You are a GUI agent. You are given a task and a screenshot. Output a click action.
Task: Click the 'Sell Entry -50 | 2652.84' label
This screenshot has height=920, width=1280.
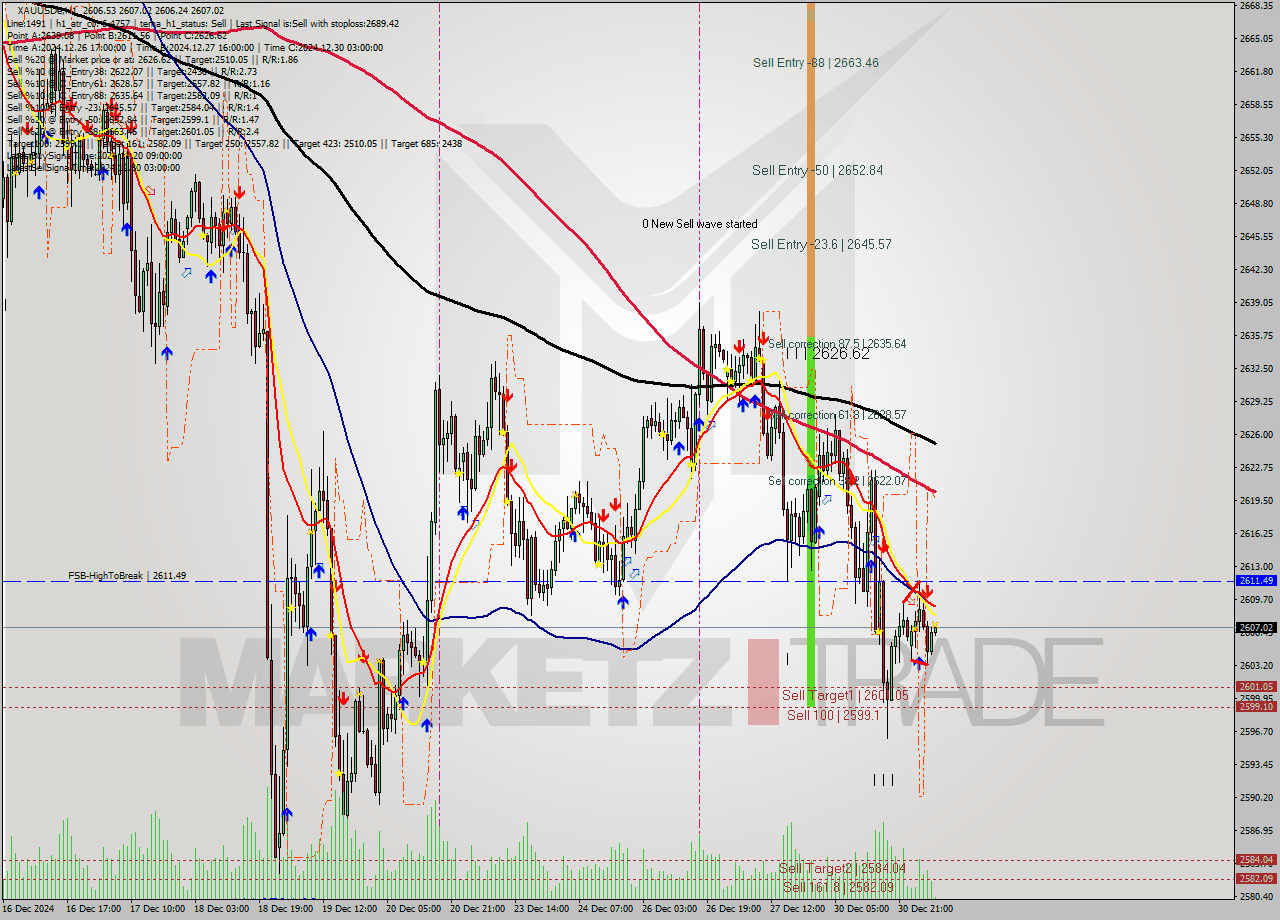pyautogui.click(x=817, y=171)
